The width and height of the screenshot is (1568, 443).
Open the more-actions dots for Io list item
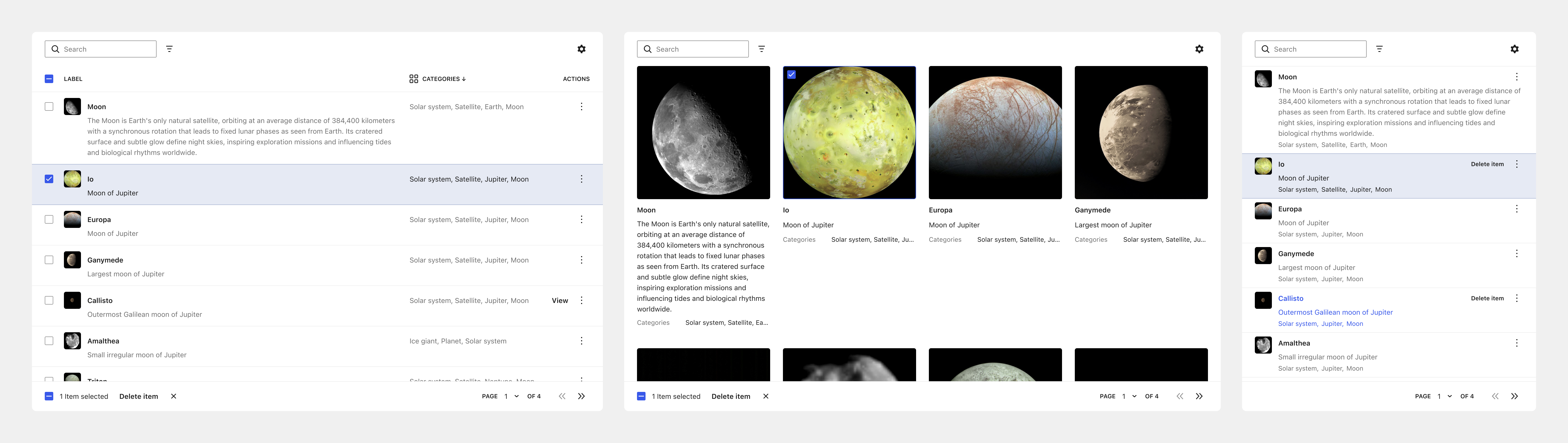1516,164
